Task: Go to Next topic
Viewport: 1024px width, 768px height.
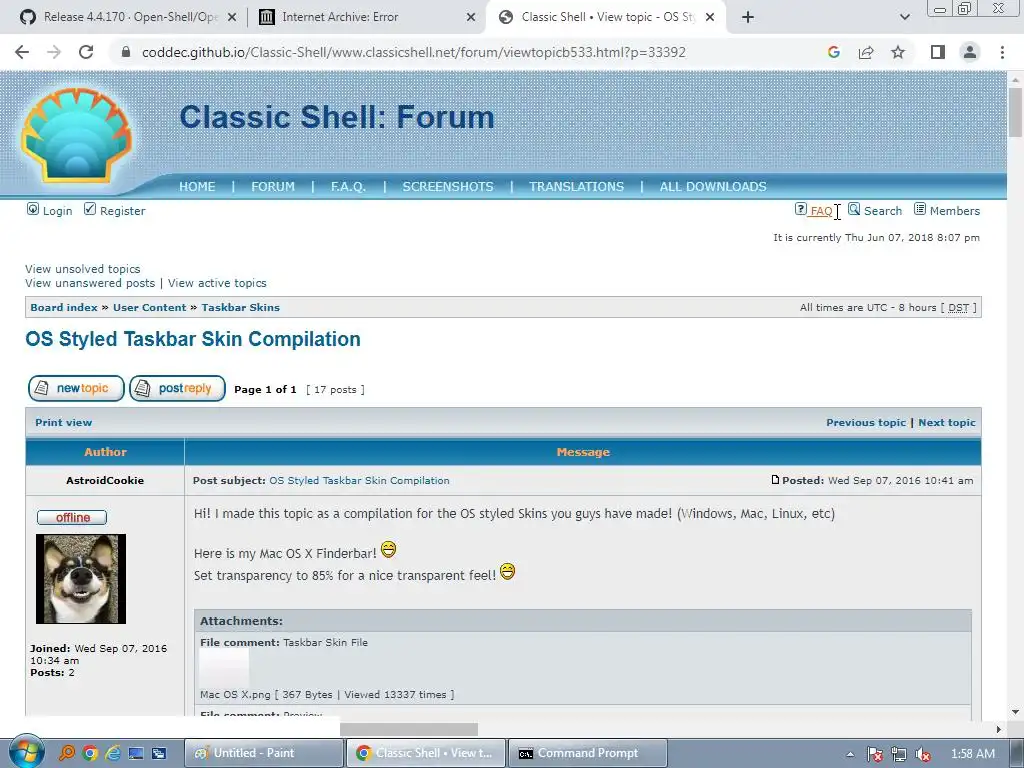Action: tap(947, 423)
